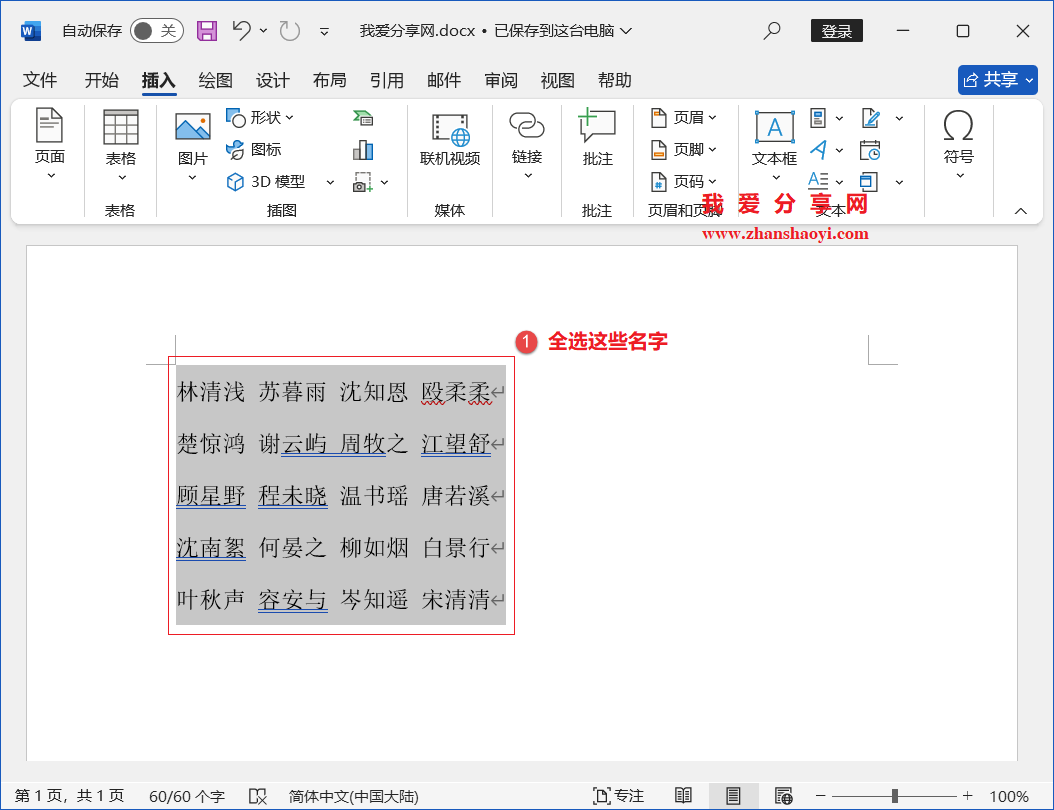
Task: Click the Symbol (符号) omega button
Action: 959,144
